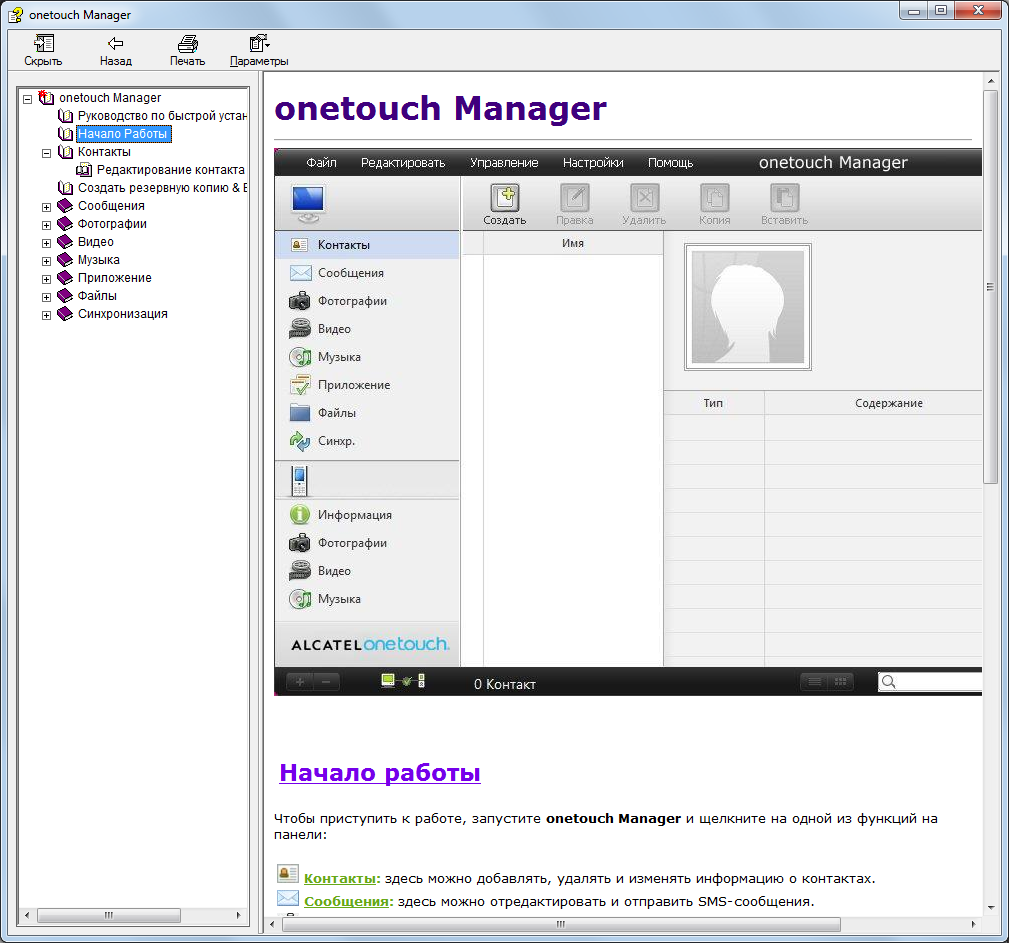Screen dimensions: 1009x943
Task: Print the topic using Печать
Action: pyautogui.click(x=187, y=50)
